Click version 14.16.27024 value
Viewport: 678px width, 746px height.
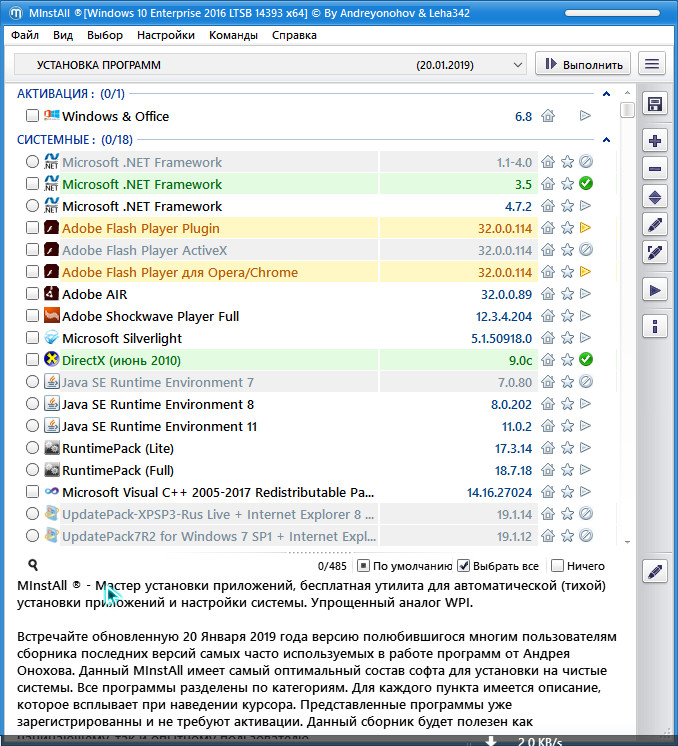coord(499,492)
